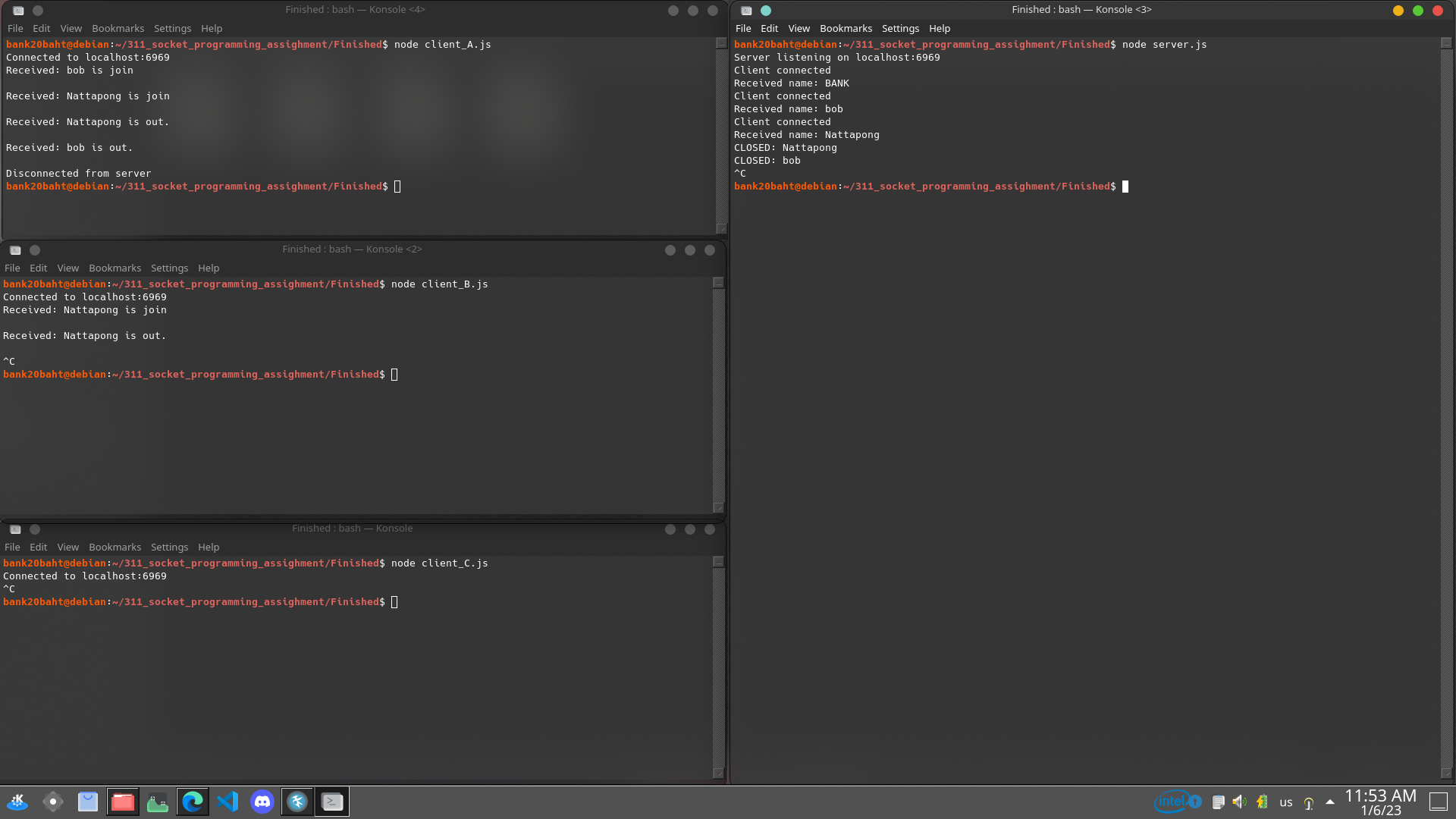This screenshot has width=1456, height=819.
Task: Click the Klipper clipboard icon in the tray
Action: coord(1219,802)
